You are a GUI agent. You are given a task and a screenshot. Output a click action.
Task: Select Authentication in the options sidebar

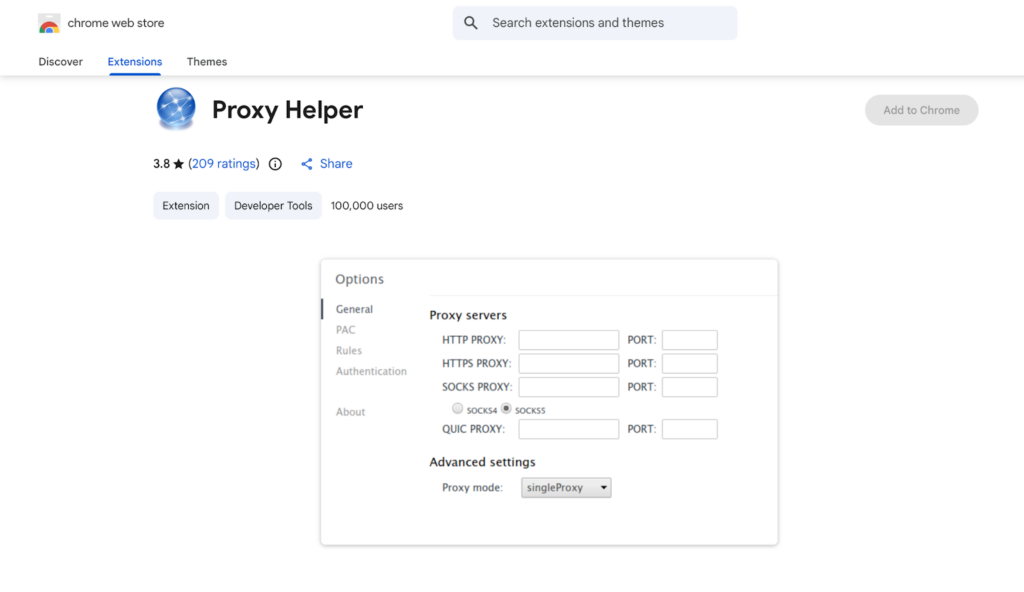371,371
